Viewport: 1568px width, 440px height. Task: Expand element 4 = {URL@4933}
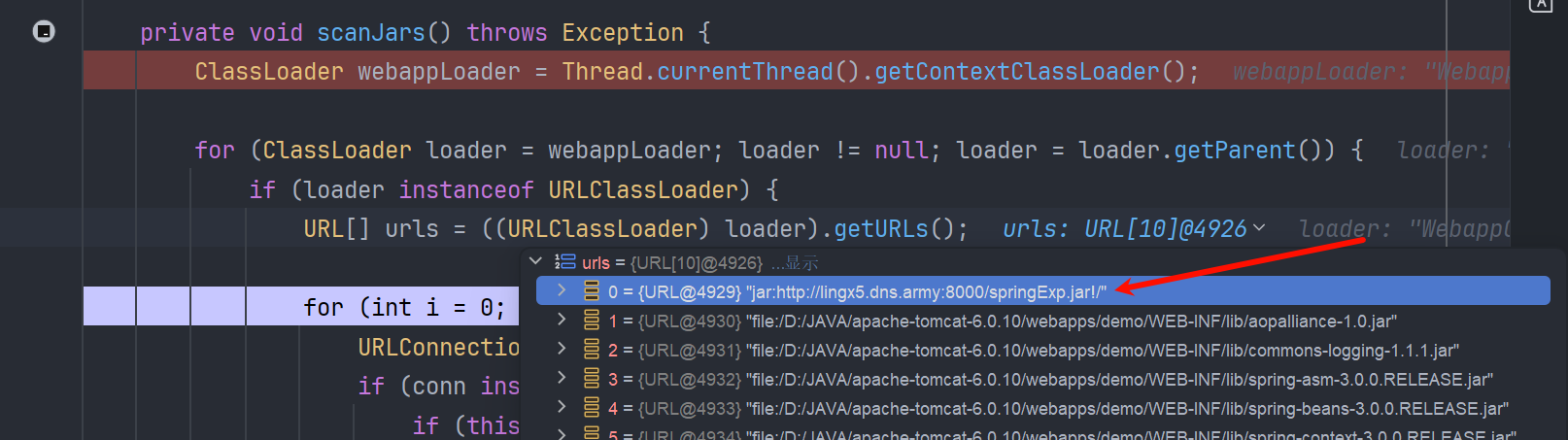pos(562,406)
